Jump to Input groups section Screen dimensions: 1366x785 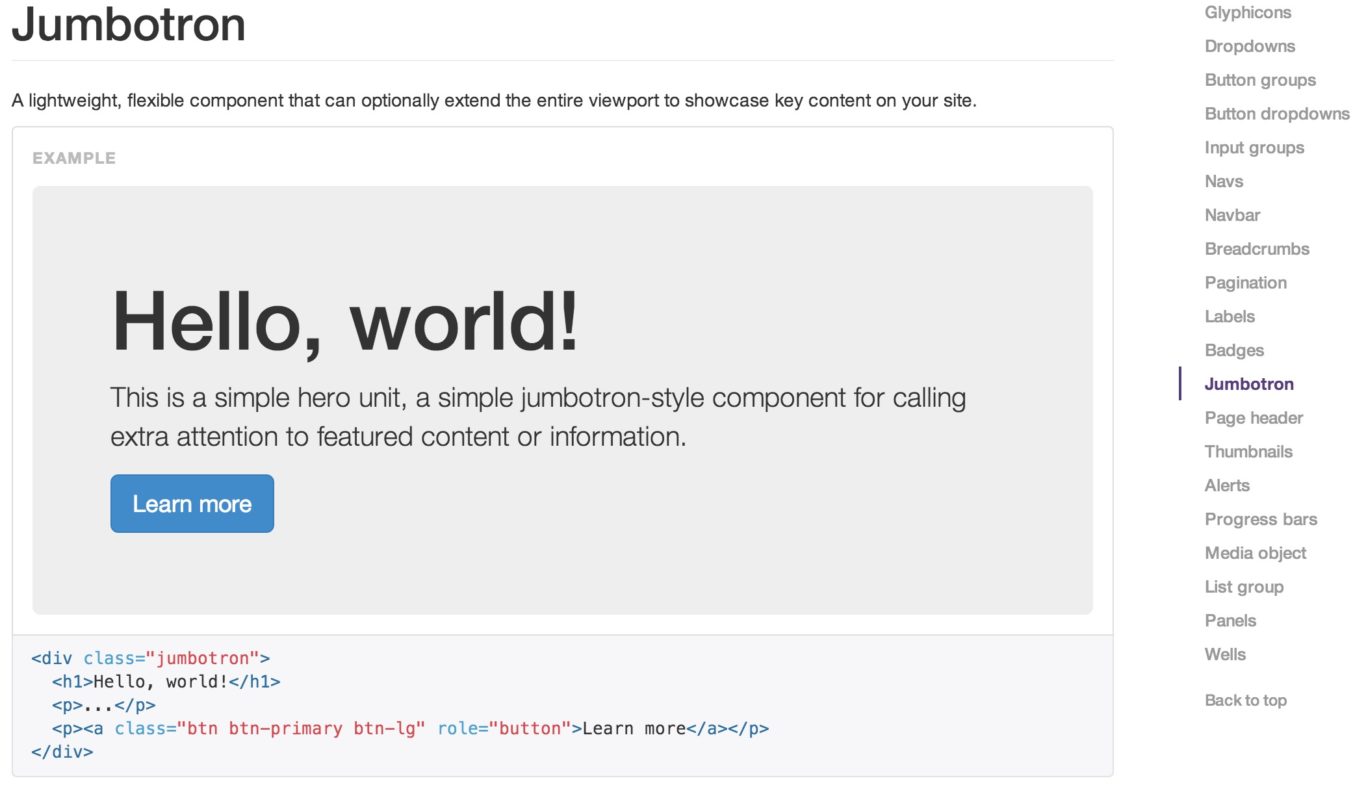(1254, 148)
